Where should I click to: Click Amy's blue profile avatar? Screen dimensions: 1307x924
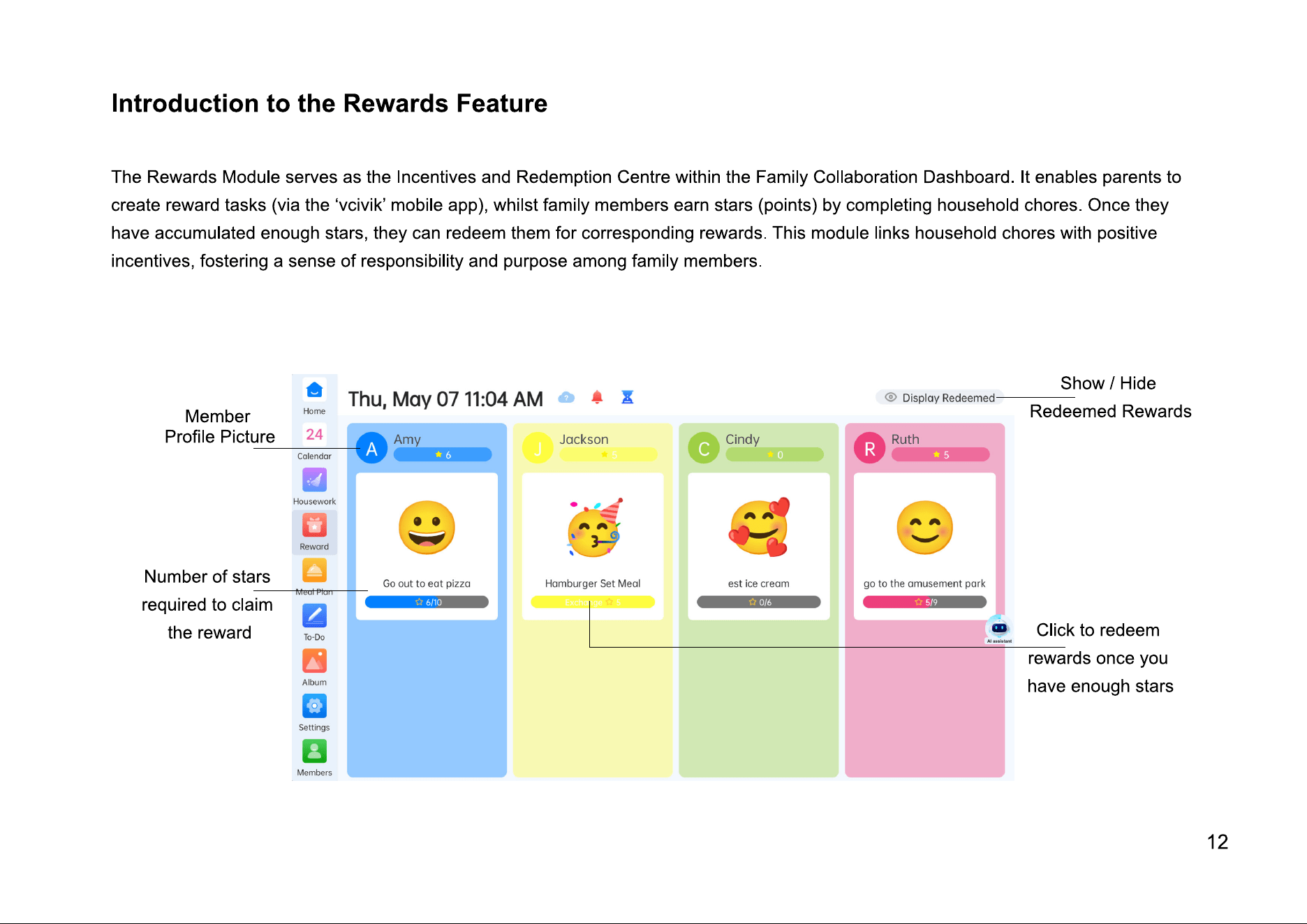pyautogui.click(x=372, y=449)
